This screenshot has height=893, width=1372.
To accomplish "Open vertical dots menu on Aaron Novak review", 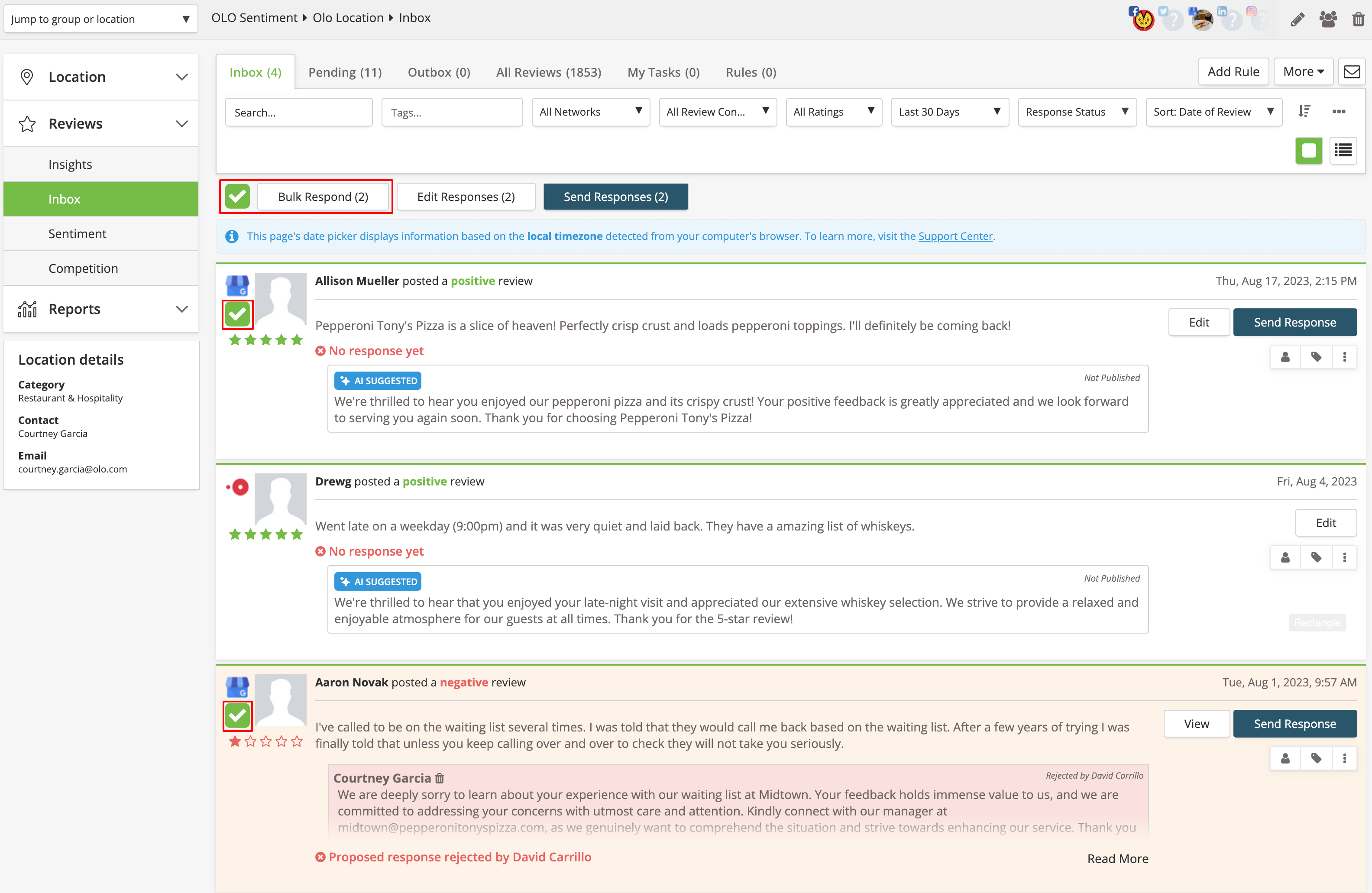I will 1344,758.
